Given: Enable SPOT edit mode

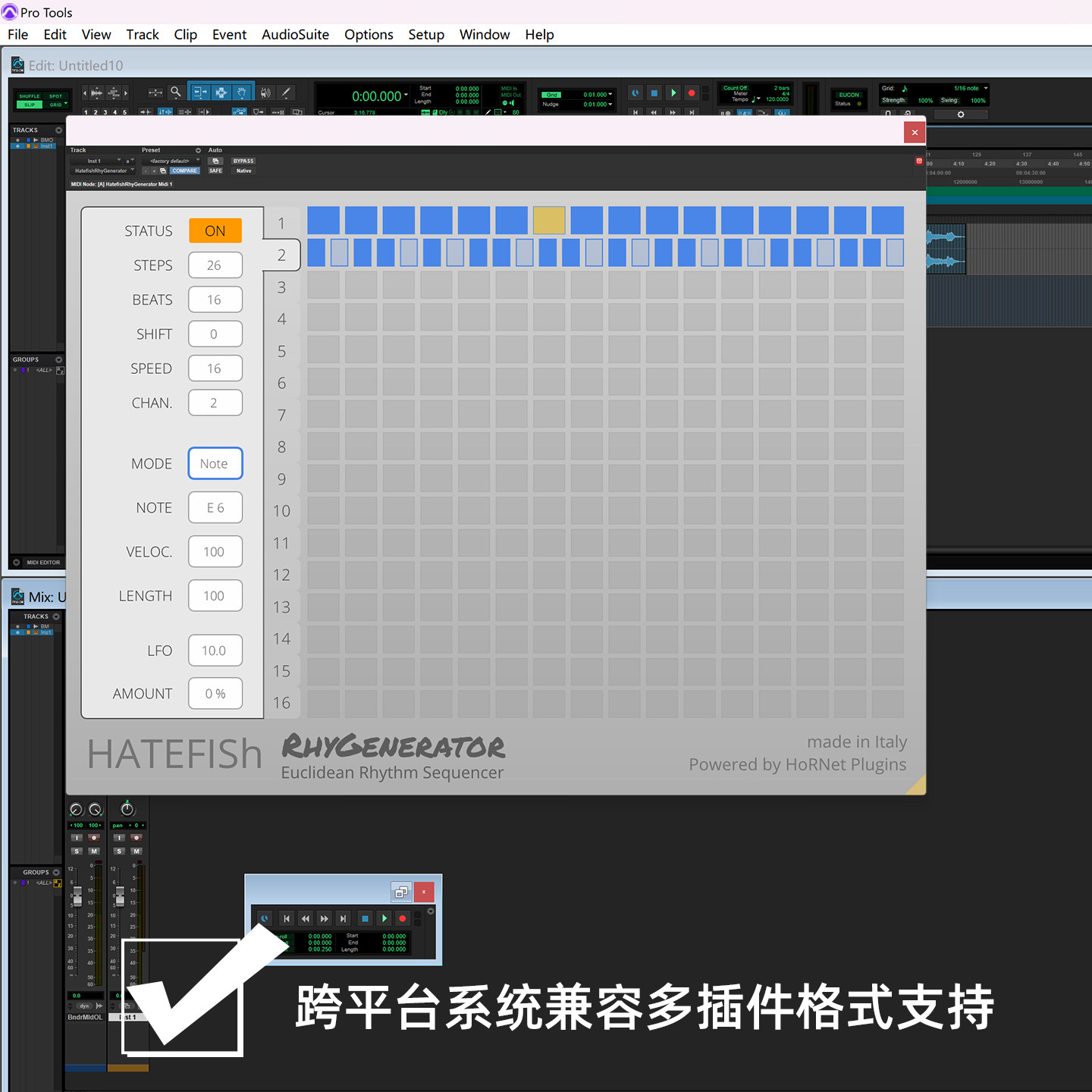Looking at the screenshot, I should (55, 96).
